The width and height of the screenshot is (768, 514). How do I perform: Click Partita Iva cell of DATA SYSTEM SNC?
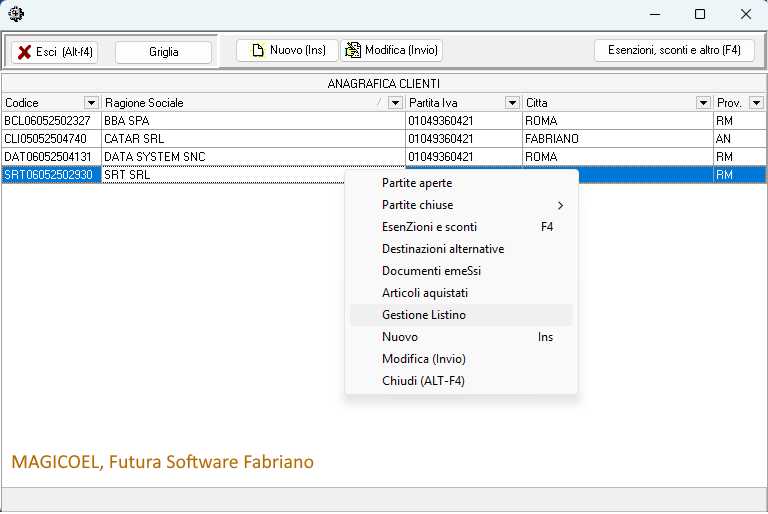(x=464, y=157)
